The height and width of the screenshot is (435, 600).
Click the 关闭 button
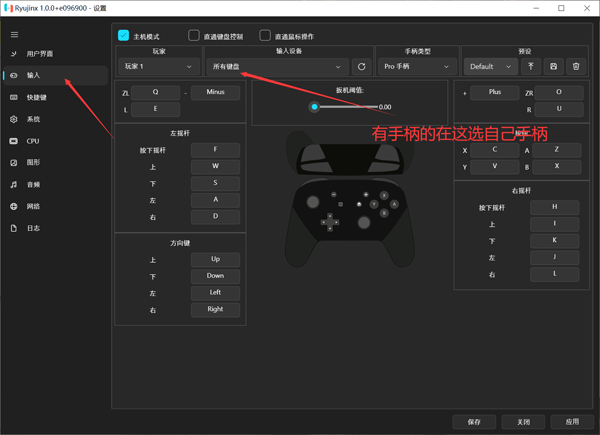pos(523,422)
